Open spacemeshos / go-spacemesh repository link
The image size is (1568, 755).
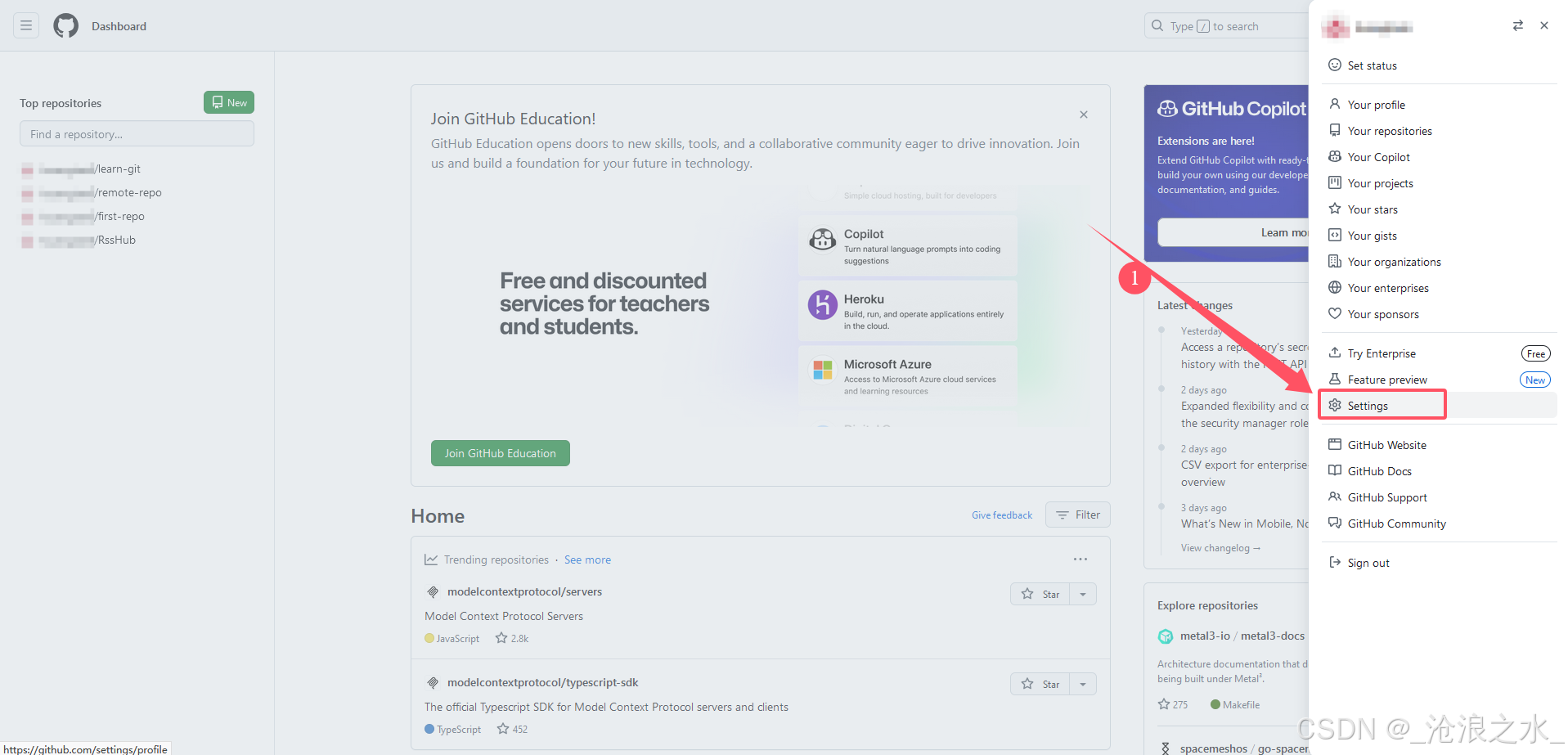[1243, 748]
